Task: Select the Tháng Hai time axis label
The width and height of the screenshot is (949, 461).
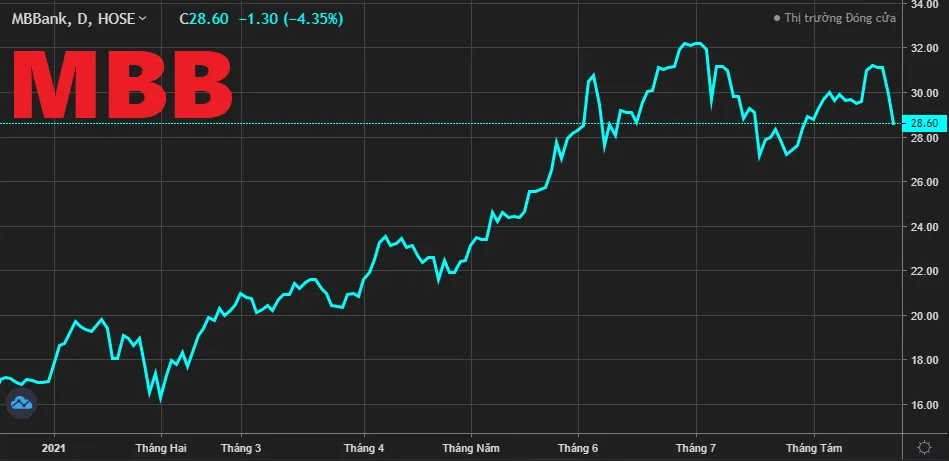Action: click(161, 448)
